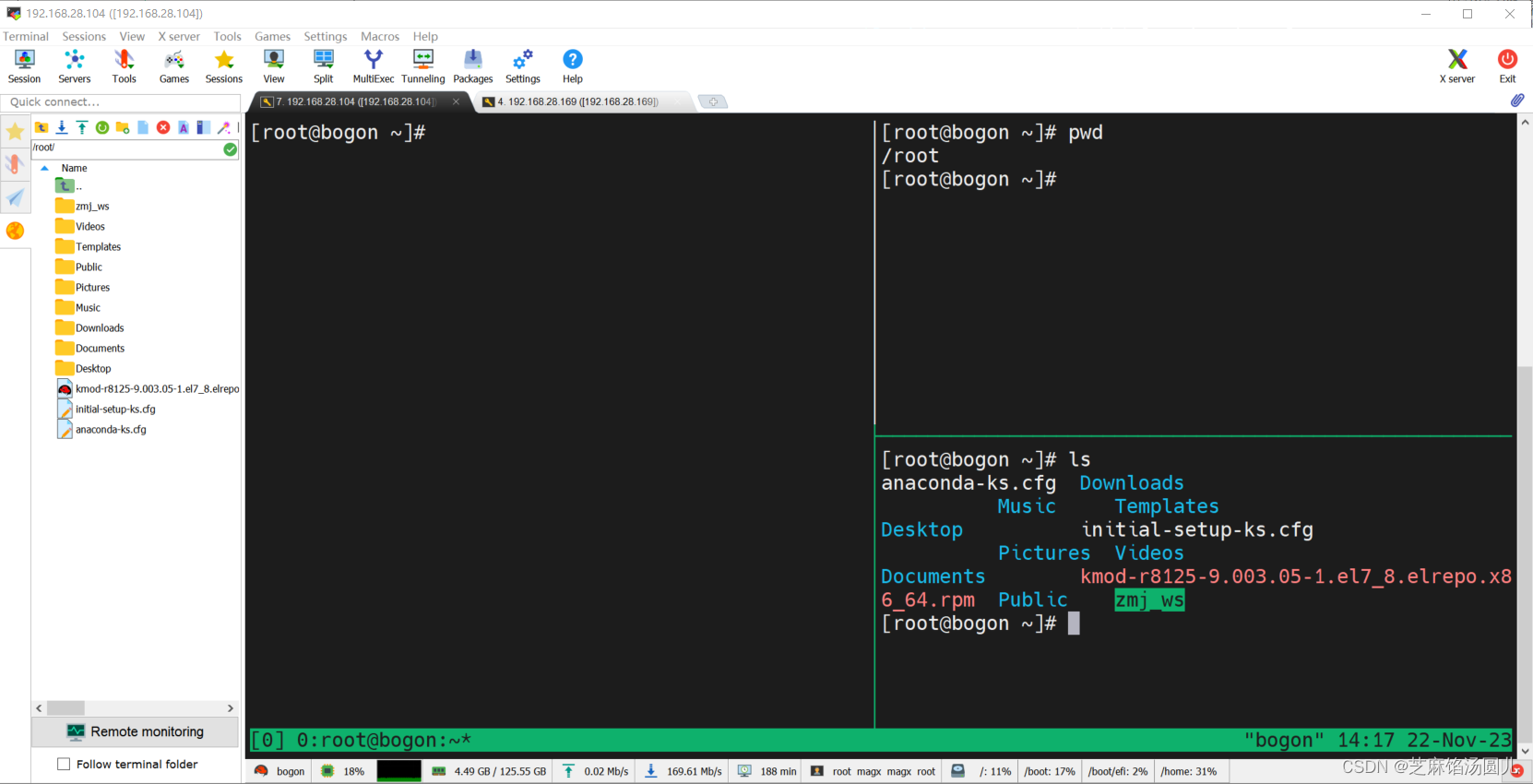Click the /root/ path field

[x=127, y=148]
